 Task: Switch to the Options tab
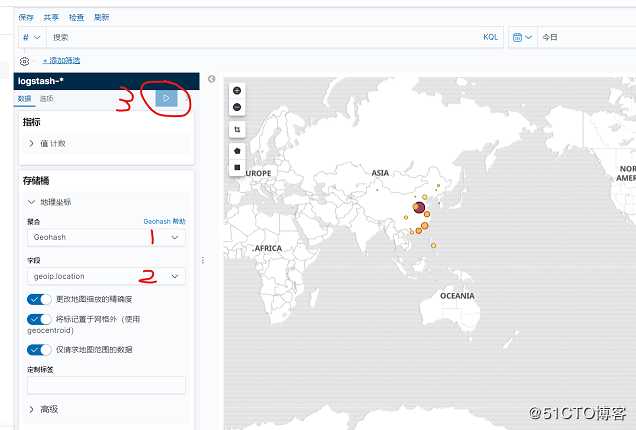click(47, 99)
